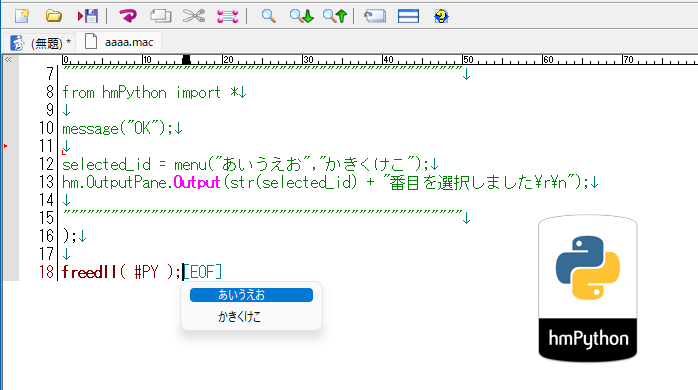This screenshot has width=698, height=390.
Task: Open search using magnifier icon
Action: pos(268,16)
